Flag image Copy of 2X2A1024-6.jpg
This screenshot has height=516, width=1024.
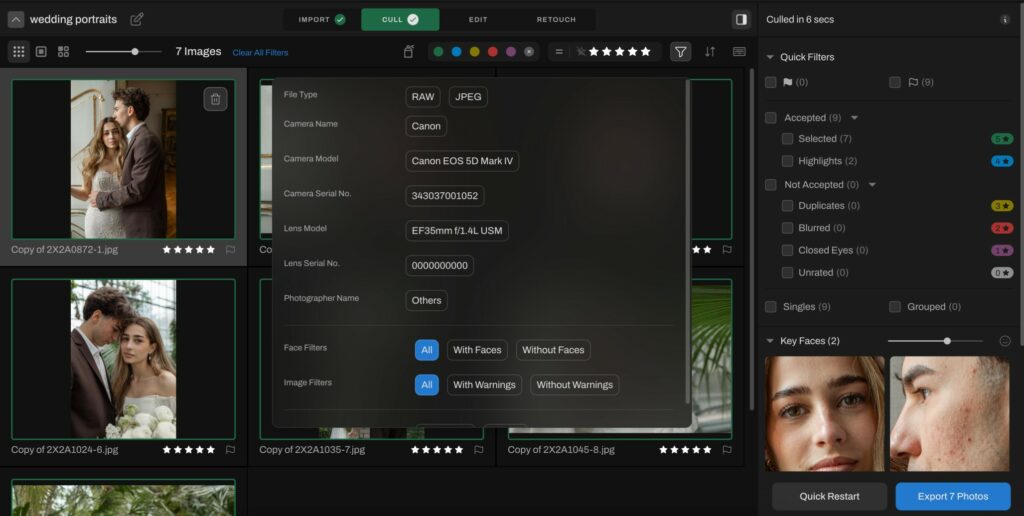tap(230, 449)
